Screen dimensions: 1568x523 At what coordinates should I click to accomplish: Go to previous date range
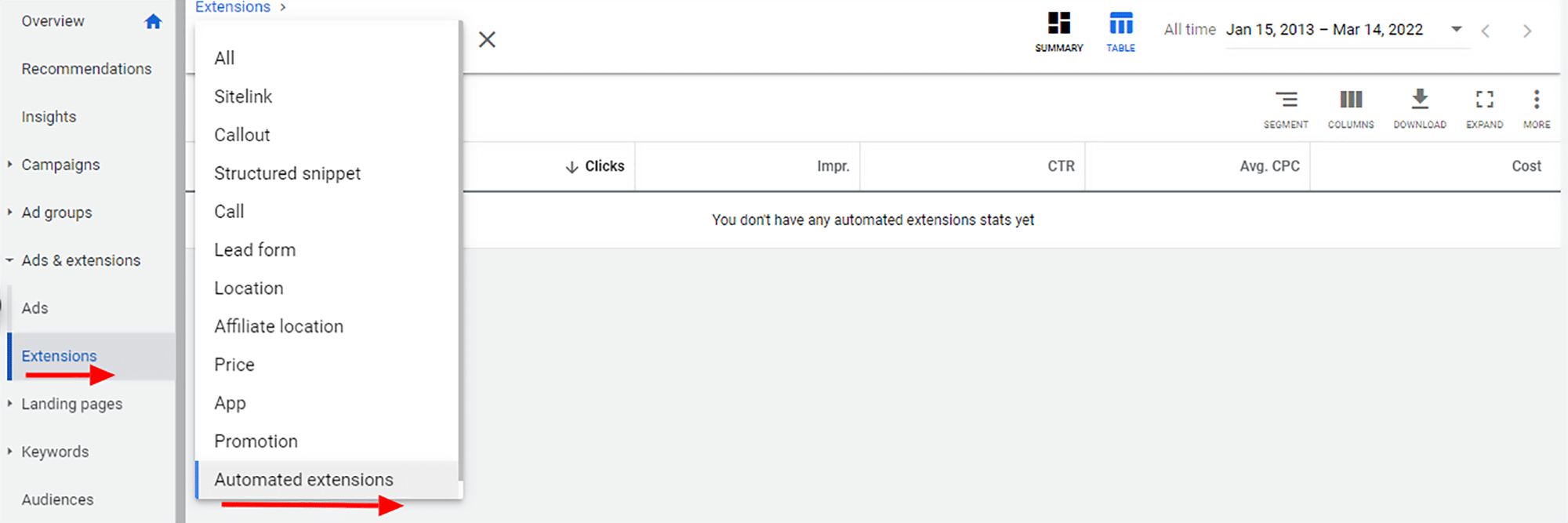1485,31
